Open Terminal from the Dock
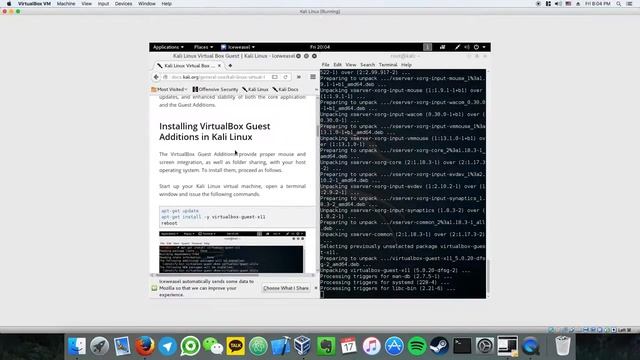640x360 pixels. [462, 346]
